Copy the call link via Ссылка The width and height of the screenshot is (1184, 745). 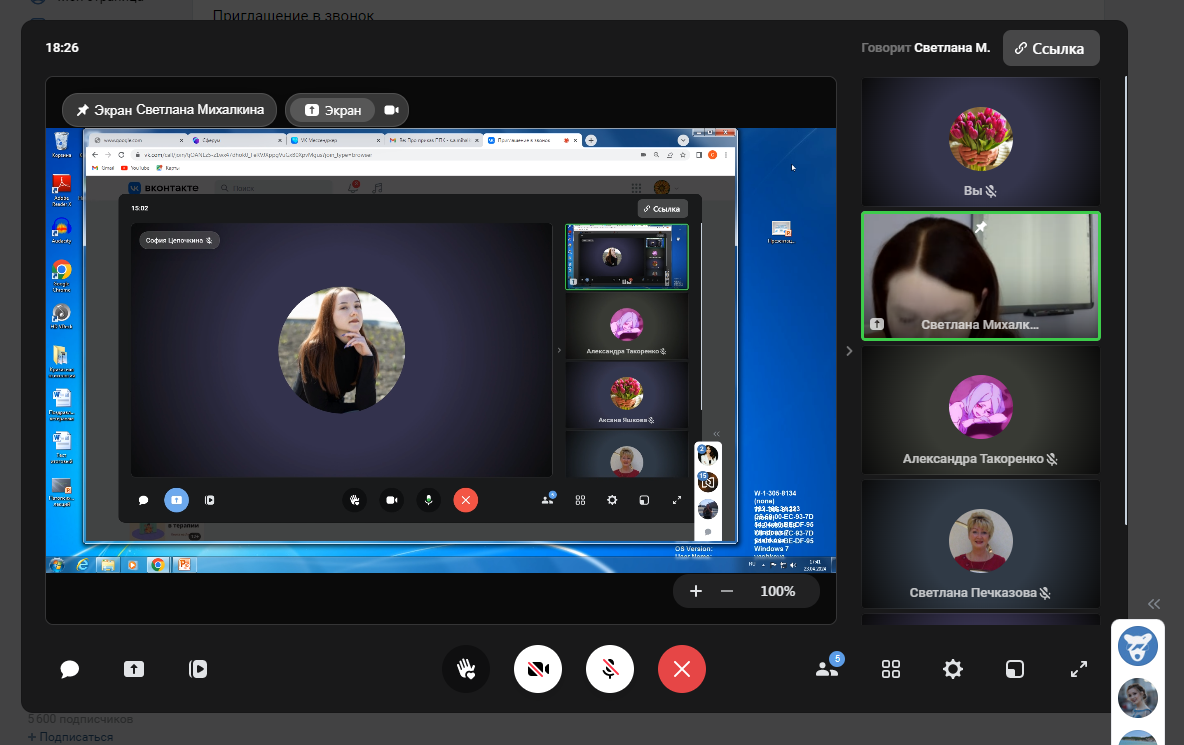[1051, 48]
